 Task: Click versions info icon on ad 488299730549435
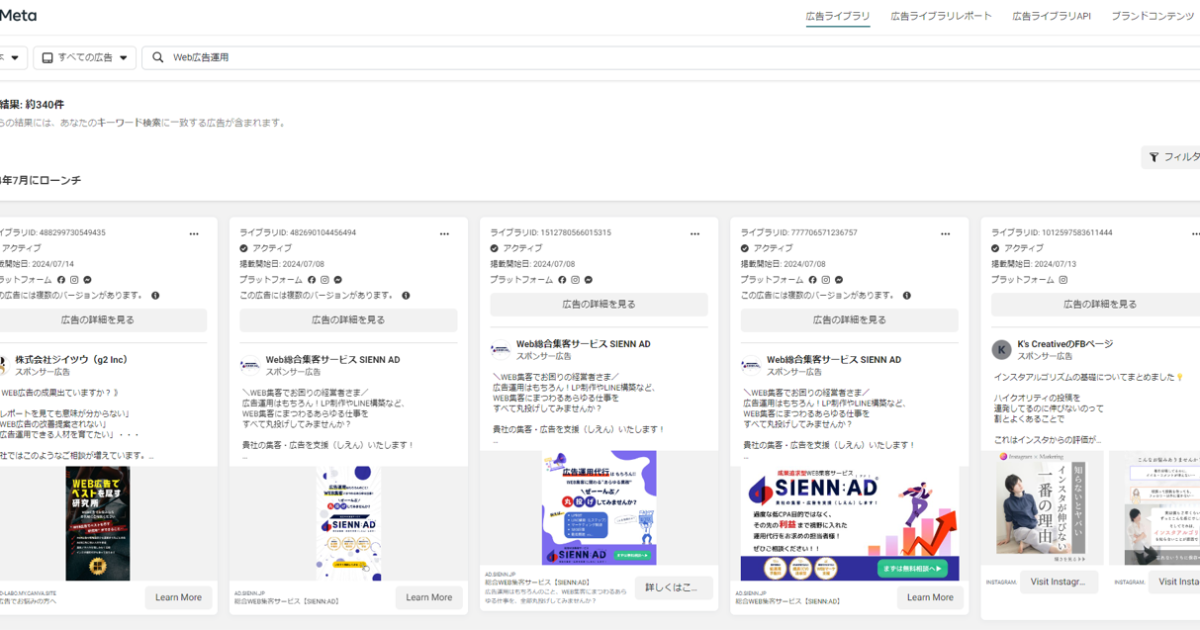click(155, 296)
